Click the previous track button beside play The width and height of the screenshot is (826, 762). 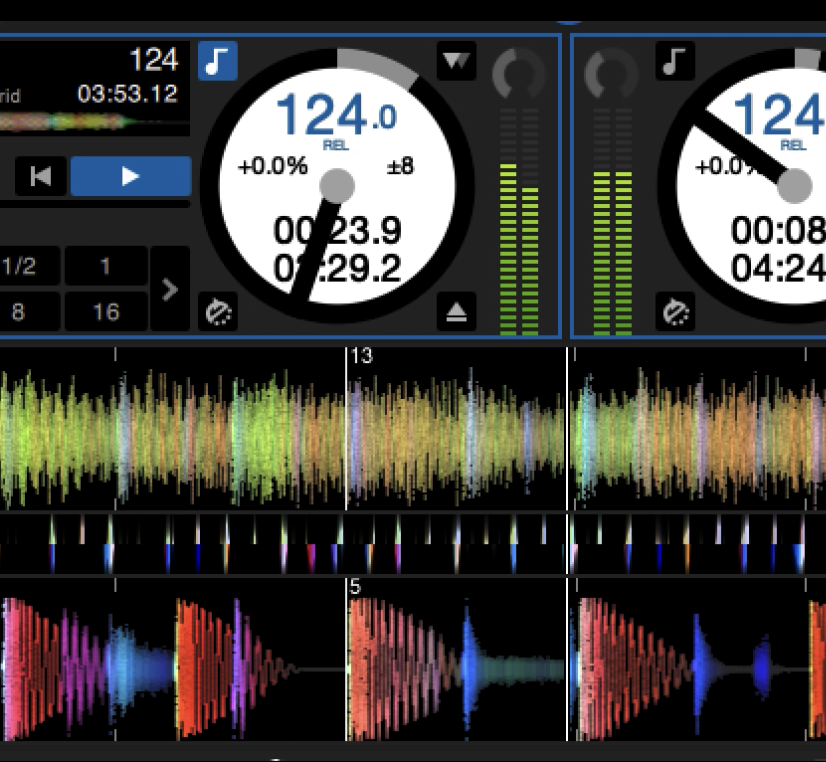click(41, 176)
